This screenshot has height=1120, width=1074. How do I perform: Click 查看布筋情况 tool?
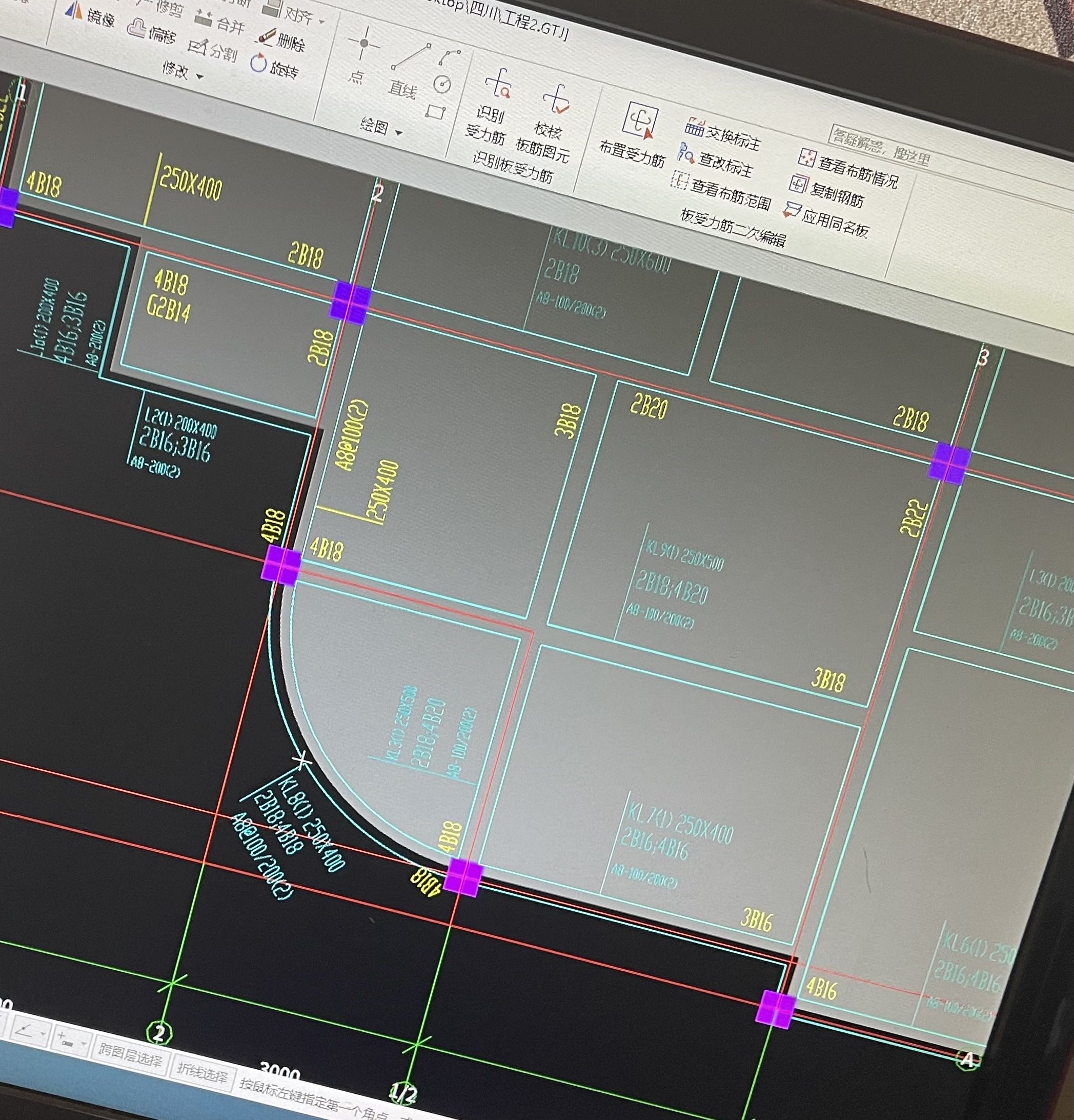[848, 170]
